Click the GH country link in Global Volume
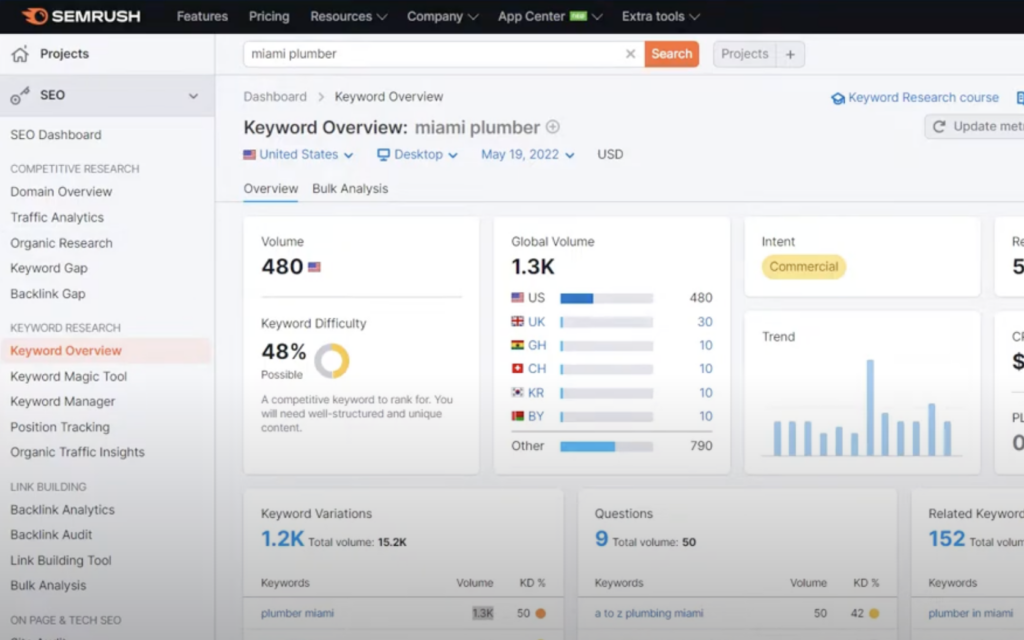The height and width of the screenshot is (640, 1024). (537, 345)
